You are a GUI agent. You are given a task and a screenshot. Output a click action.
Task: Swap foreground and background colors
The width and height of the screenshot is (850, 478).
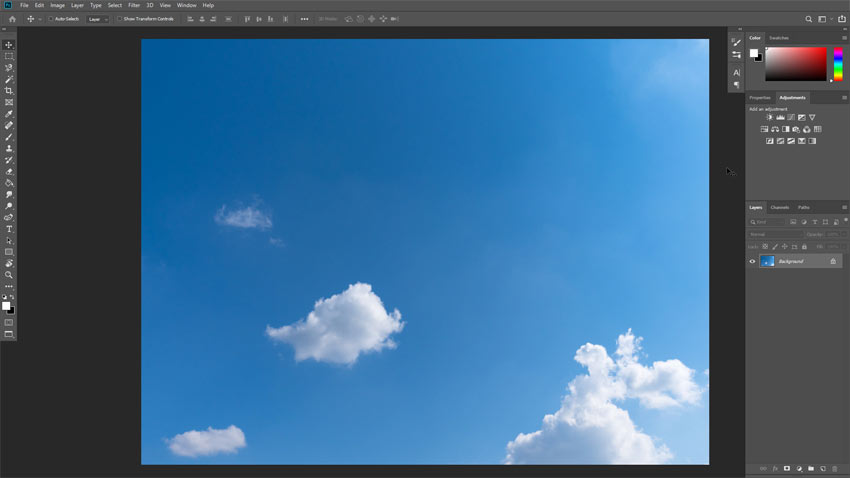[x=12, y=297]
